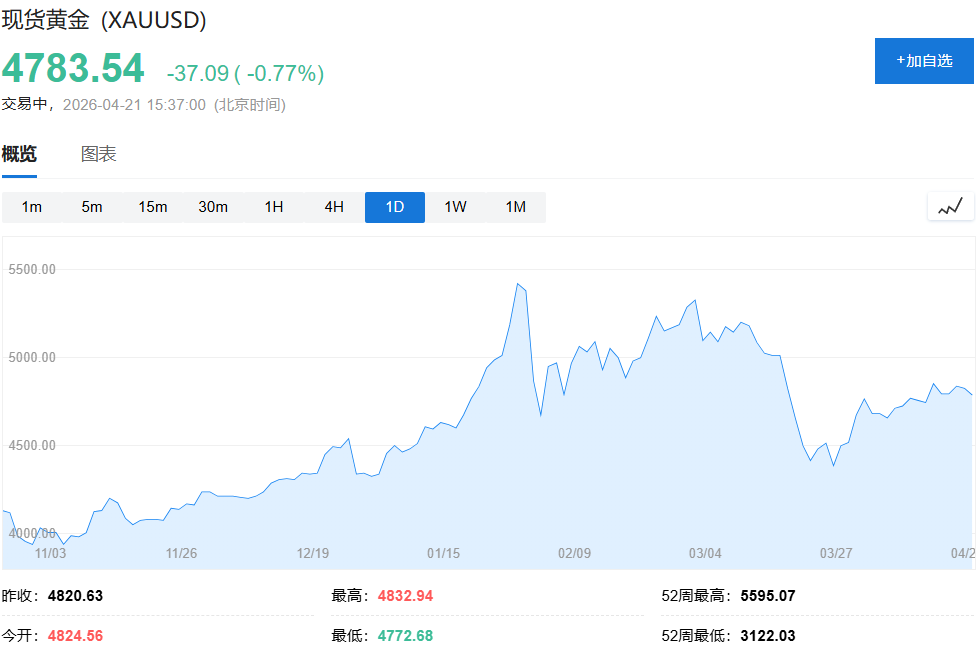Select the 5m timeframe
The image size is (976, 649).
pos(91,207)
